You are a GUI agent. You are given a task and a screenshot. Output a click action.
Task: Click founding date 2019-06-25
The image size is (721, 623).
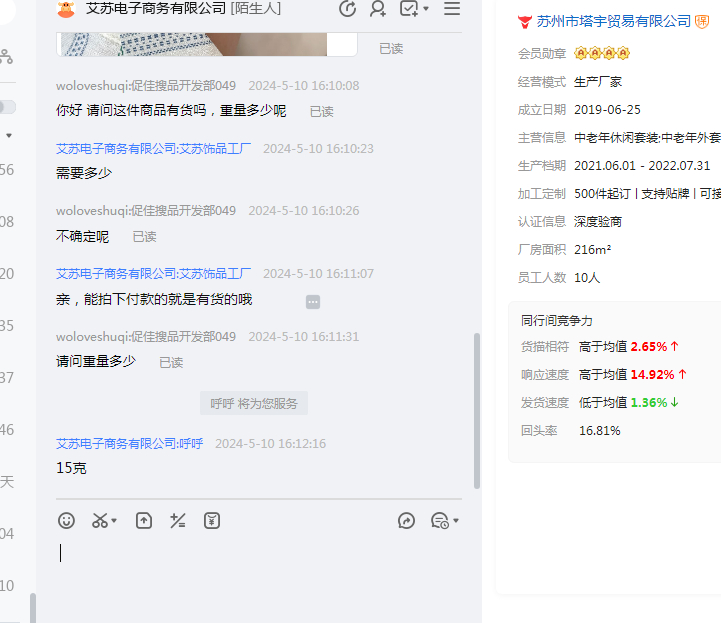point(607,110)
